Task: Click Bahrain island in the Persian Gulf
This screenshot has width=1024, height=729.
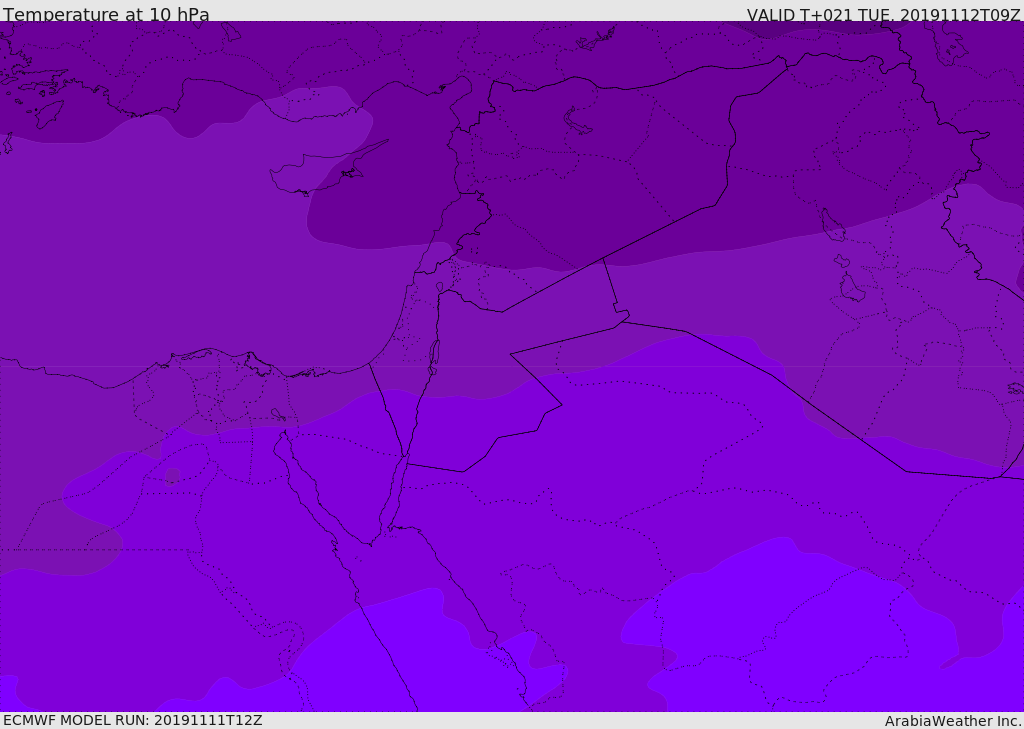Action: coord(842,261)
